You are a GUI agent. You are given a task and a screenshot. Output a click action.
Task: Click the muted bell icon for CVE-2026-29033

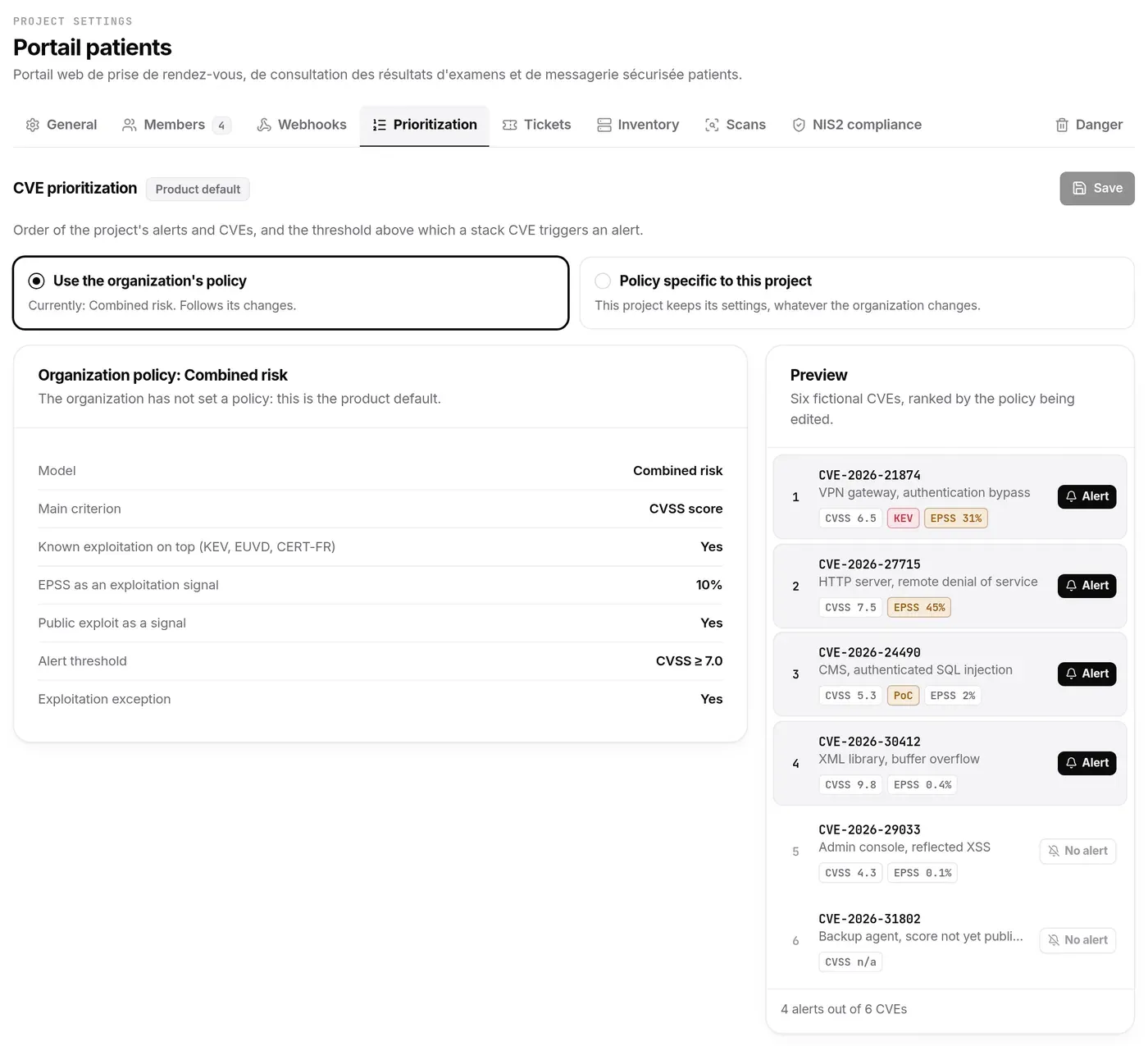click(1054, 851)
